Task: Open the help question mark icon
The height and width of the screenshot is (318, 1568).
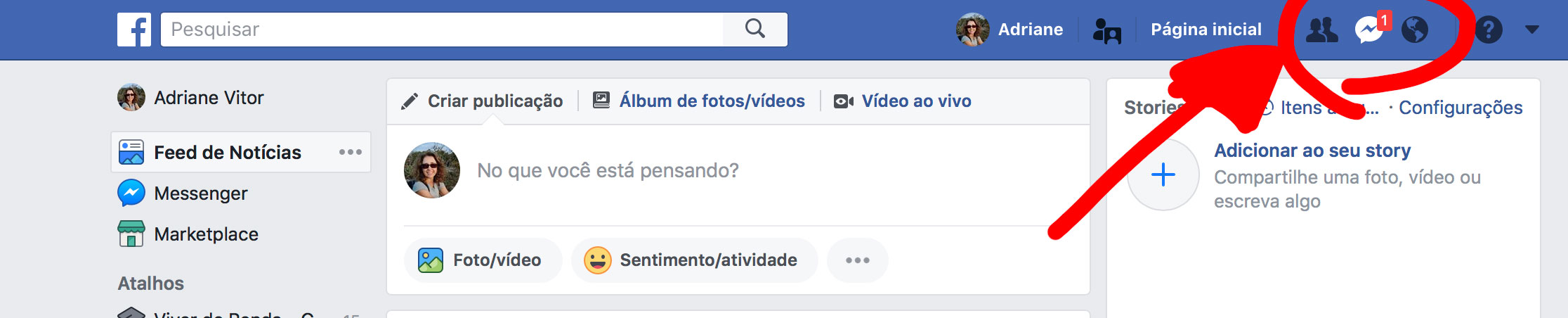Action: [x=1489, y=30]
